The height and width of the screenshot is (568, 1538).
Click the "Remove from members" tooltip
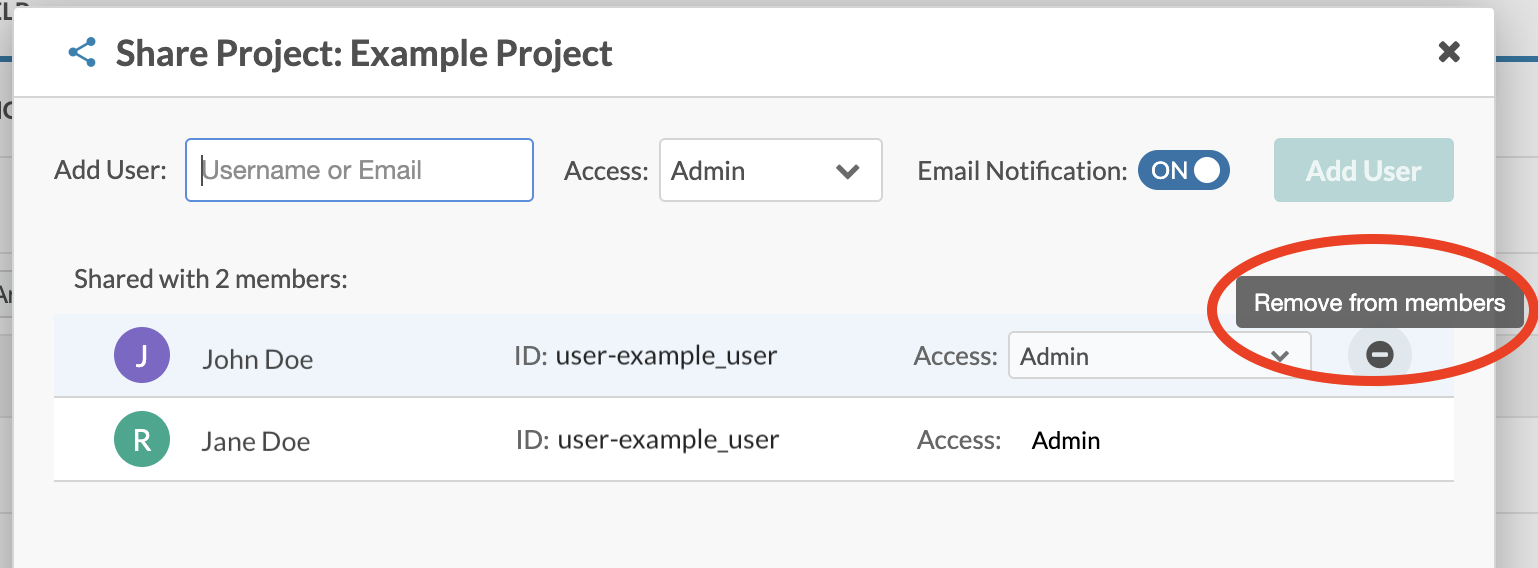coord(1379,303)
